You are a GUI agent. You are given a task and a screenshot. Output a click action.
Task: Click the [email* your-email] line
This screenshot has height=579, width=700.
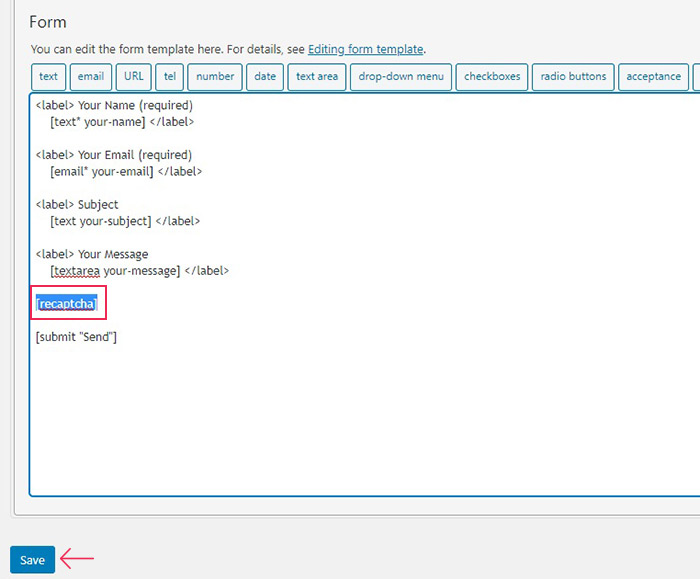click(x=126, y=171)
